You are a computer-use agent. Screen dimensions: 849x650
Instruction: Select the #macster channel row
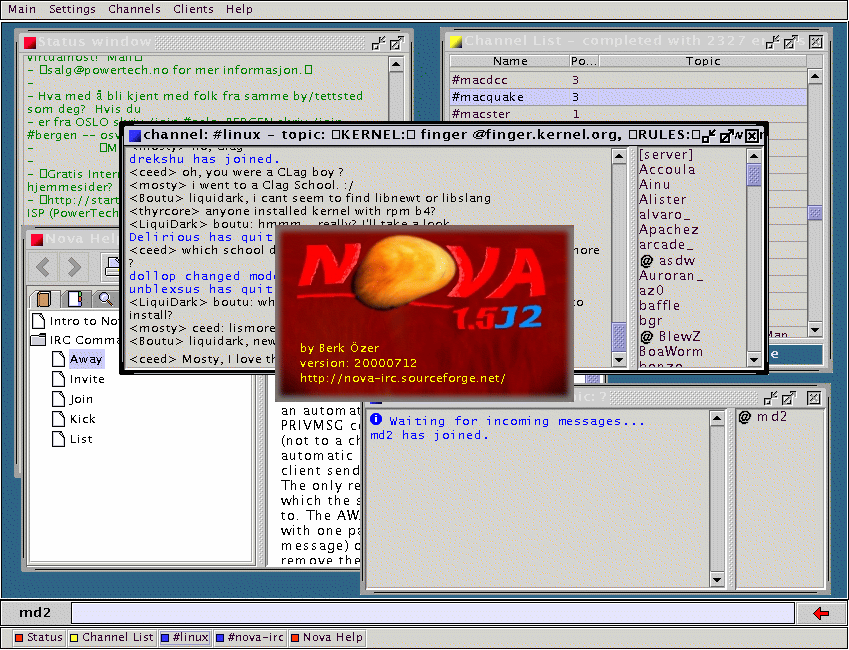628,114
